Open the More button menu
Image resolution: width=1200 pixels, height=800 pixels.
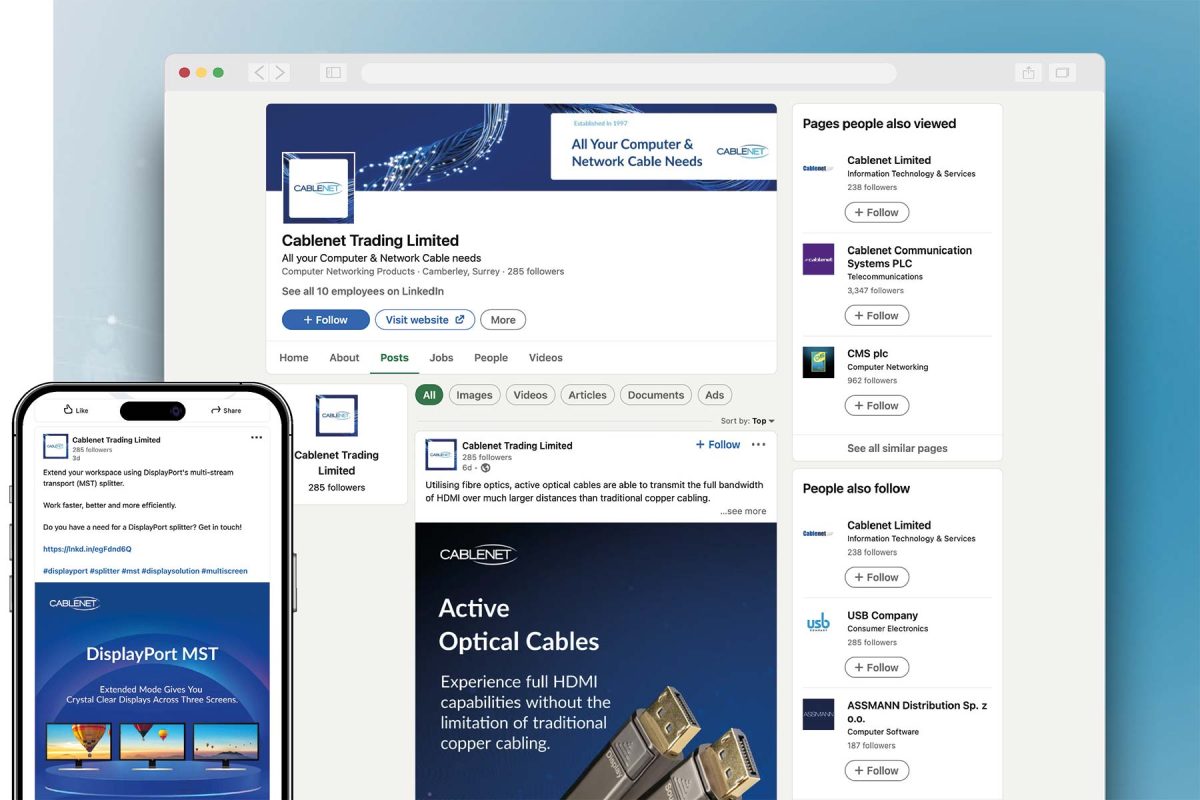click(x=503, y=320)
